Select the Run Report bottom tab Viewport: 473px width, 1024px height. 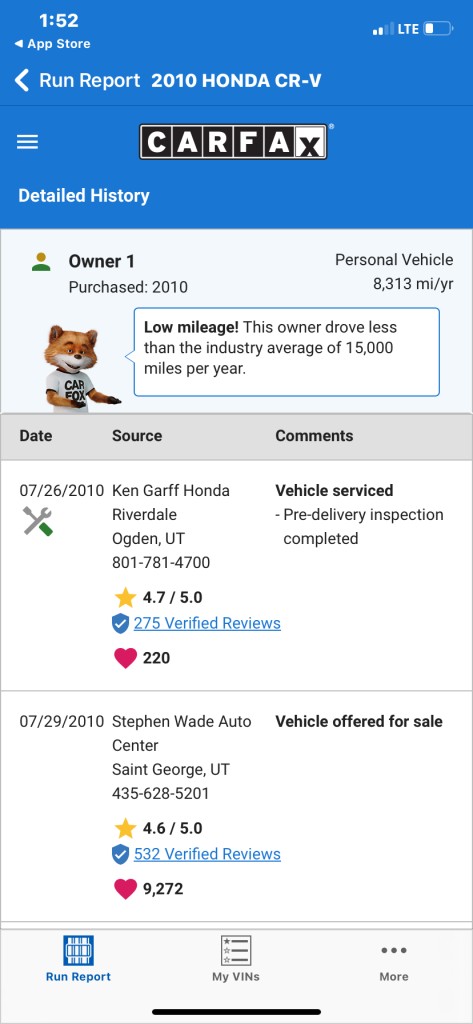tap(78, 959)
